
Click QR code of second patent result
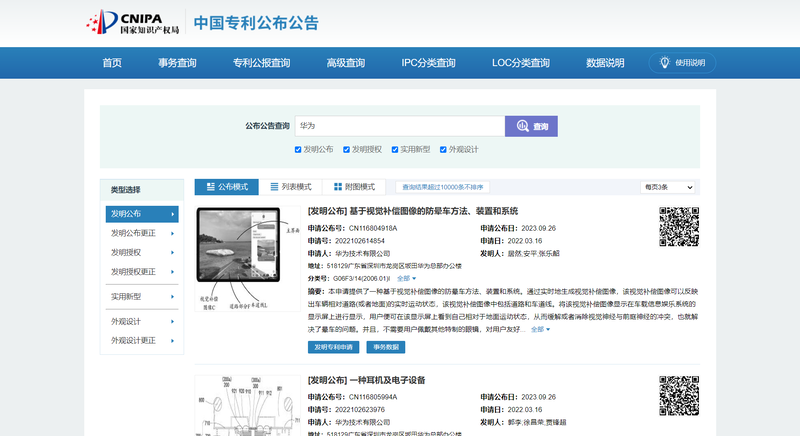click(679, 396)
